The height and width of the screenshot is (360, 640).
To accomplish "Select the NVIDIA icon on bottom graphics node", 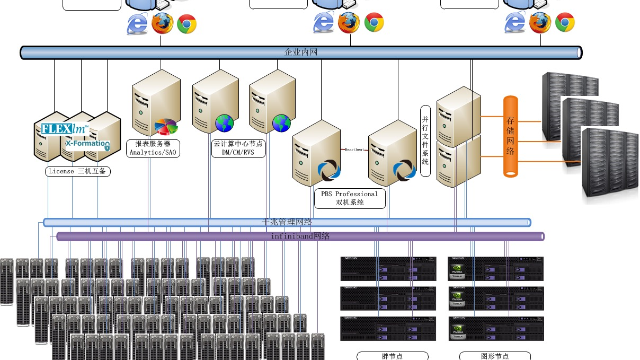I will coord(457,331).
